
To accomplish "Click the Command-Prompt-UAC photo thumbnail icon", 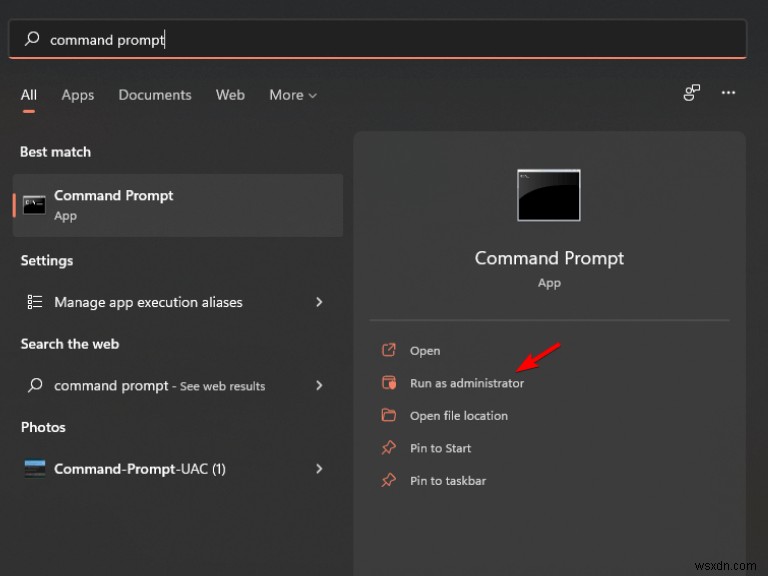I will pyautogui.click(x=35, y=468).
